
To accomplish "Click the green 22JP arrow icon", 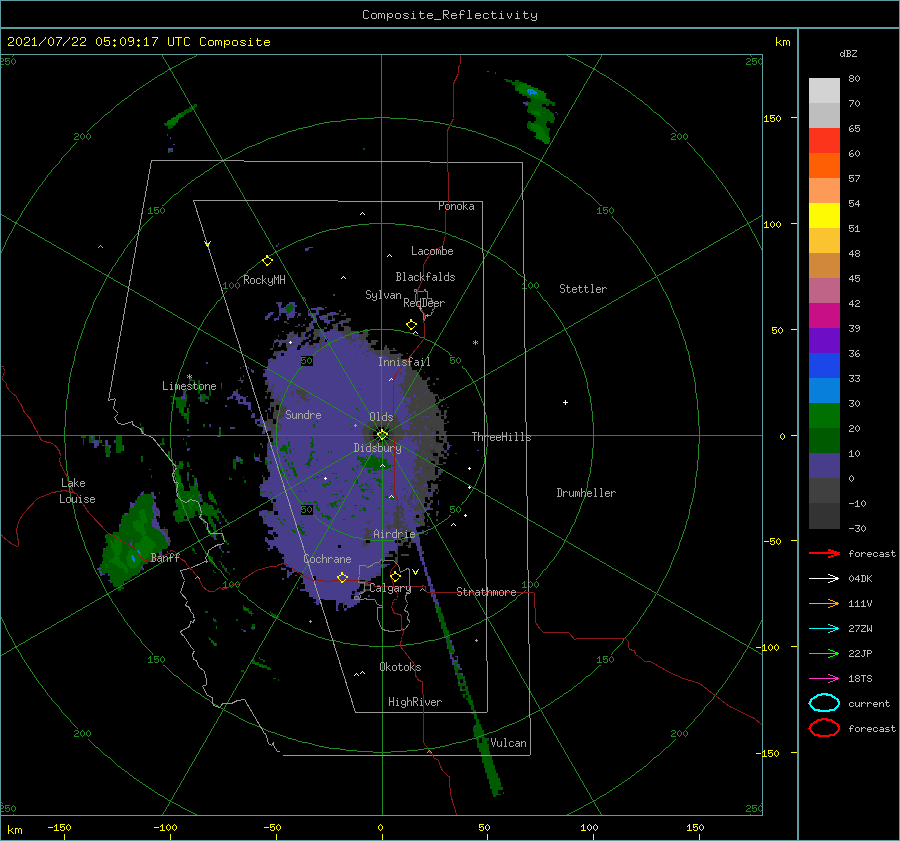I will 824,653.
